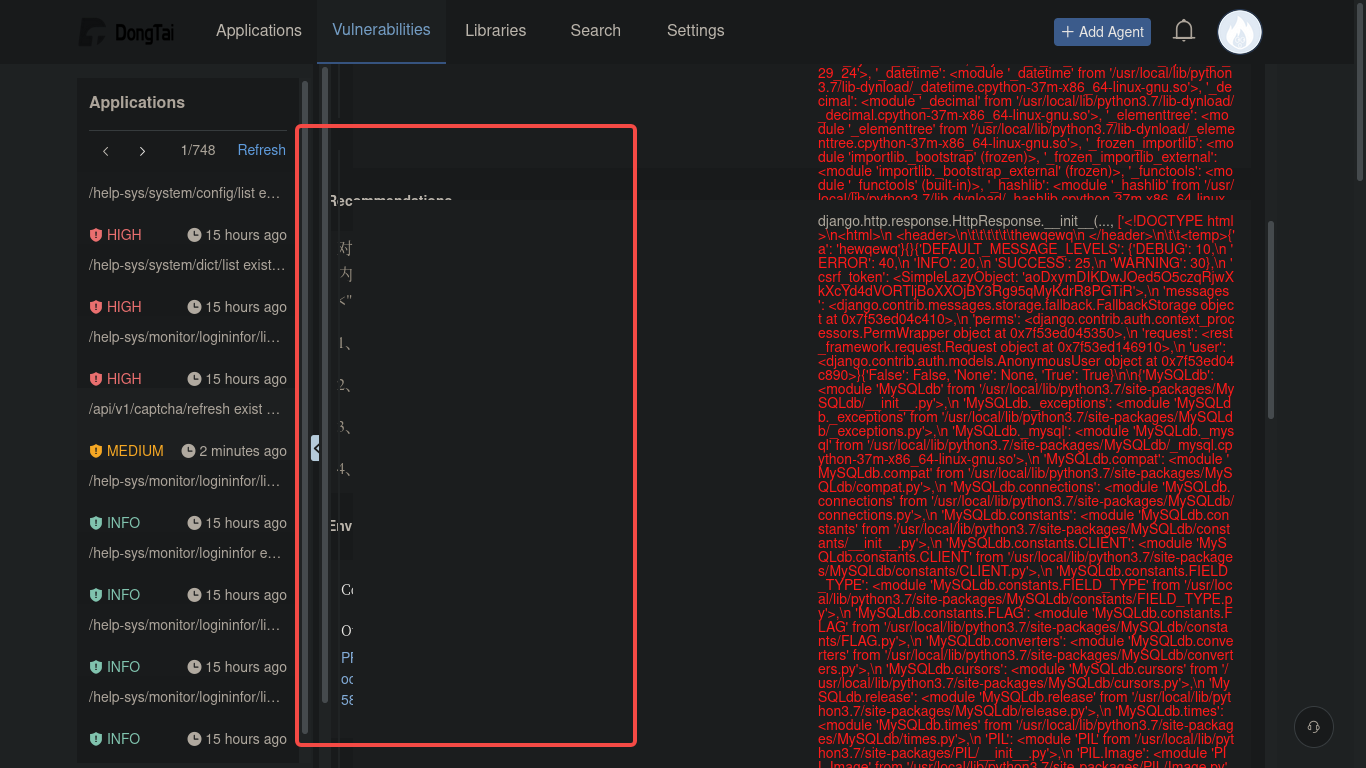Switch to the Libraries tab

[495, 31]
